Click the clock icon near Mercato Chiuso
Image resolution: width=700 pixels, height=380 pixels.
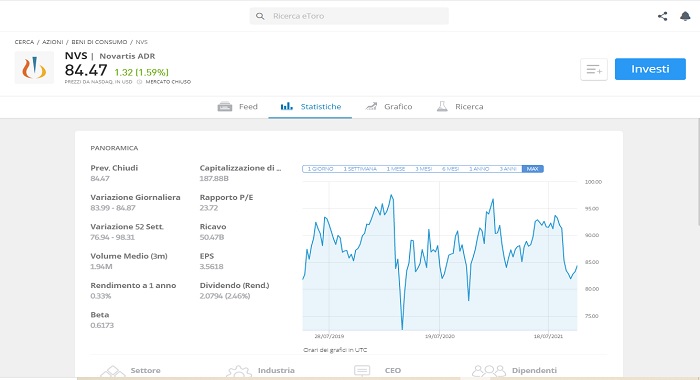coord(139,82)
